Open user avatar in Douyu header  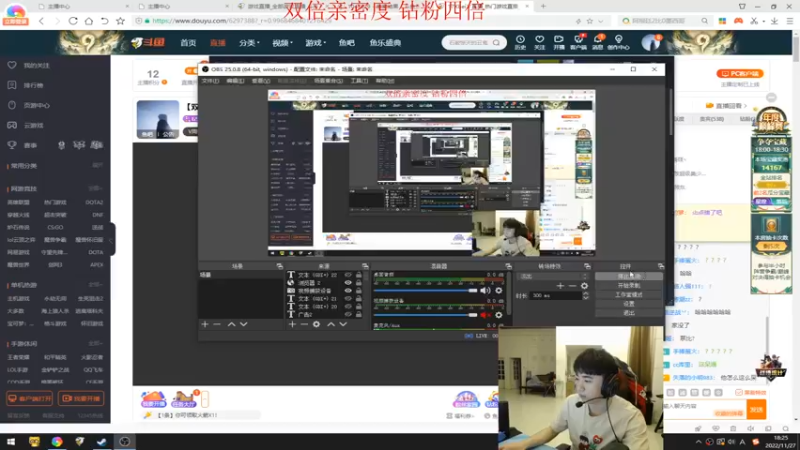[x=651, y=42]
